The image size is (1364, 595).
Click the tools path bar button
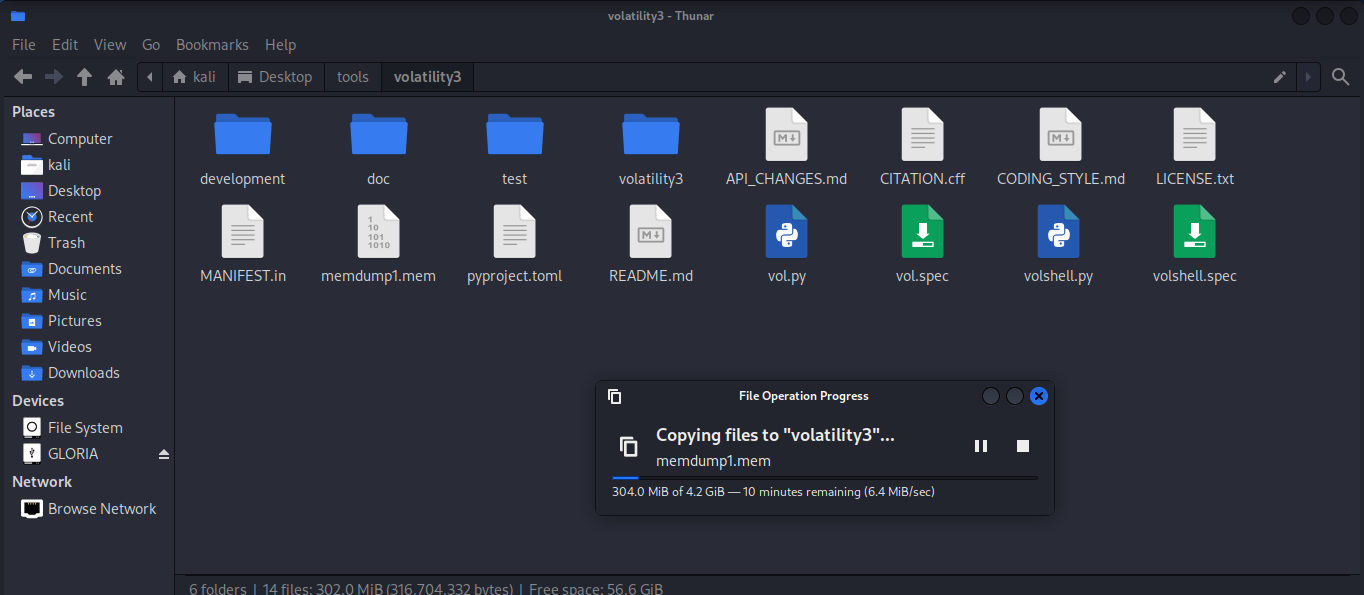[352, 77]
